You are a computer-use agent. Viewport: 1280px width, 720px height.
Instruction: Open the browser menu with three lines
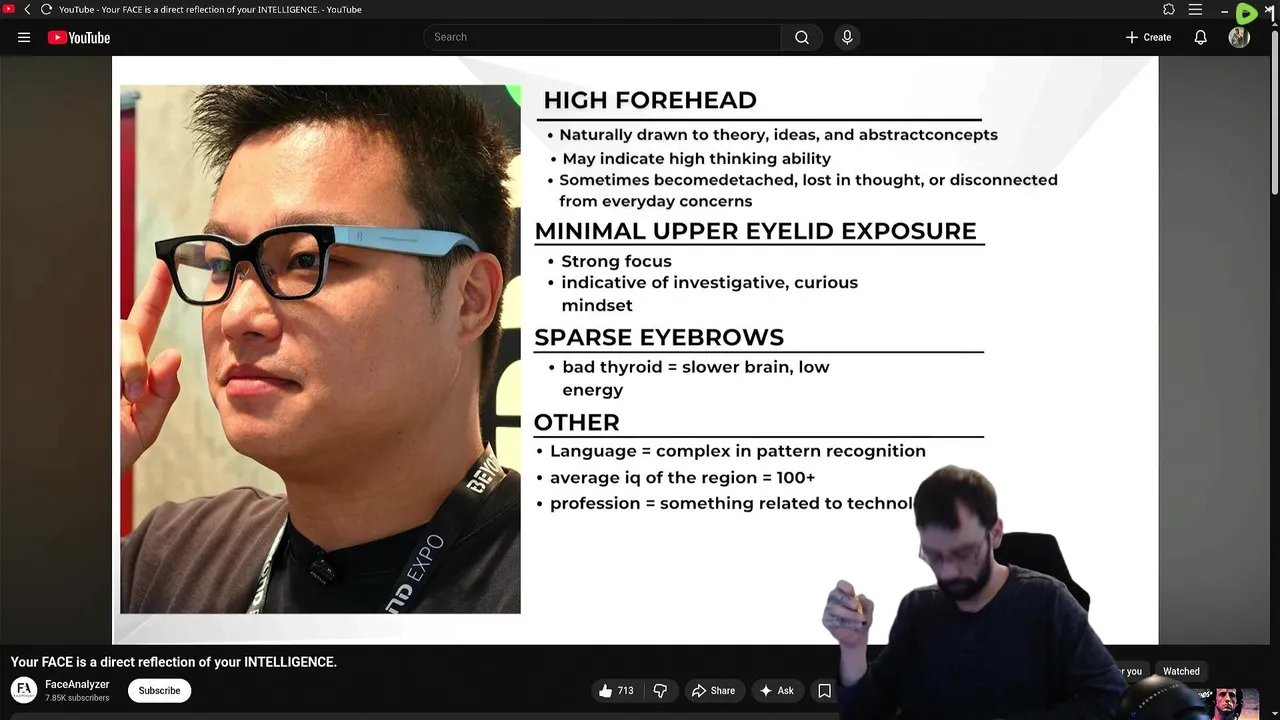point(1195,9)
